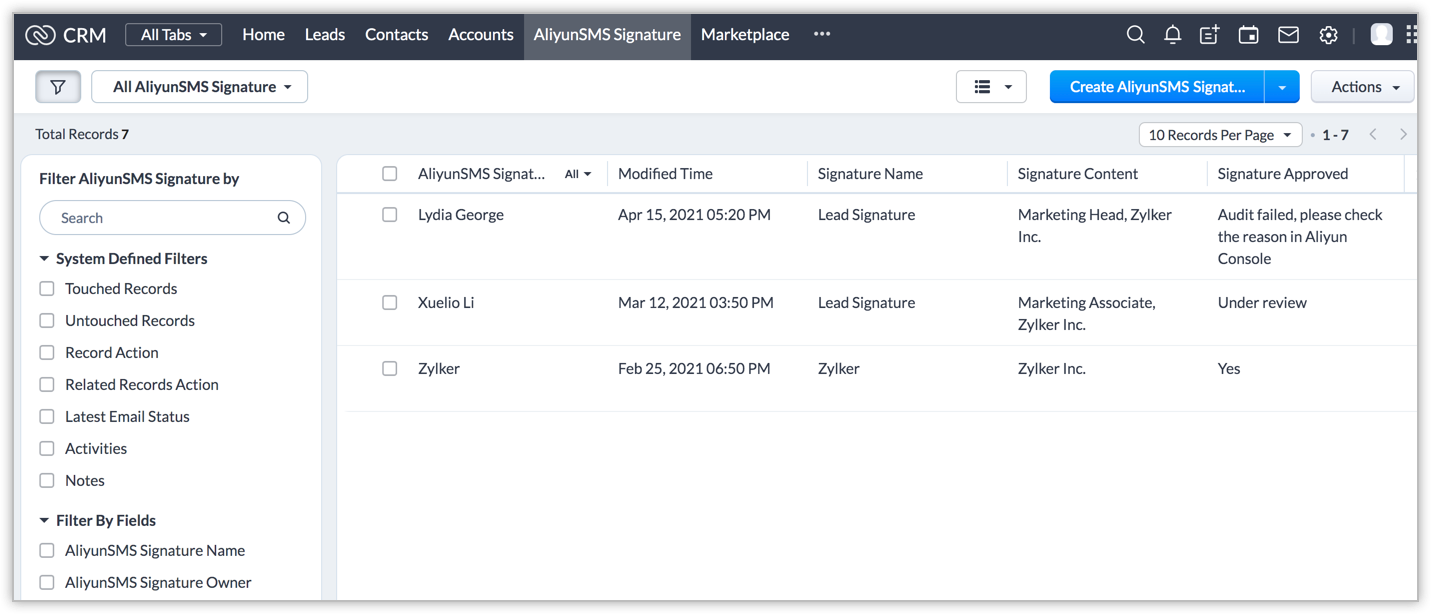Viewport: 1431px width, 614px height.
Task: Click 'Total Records 7' label
Action: [82, 134]
